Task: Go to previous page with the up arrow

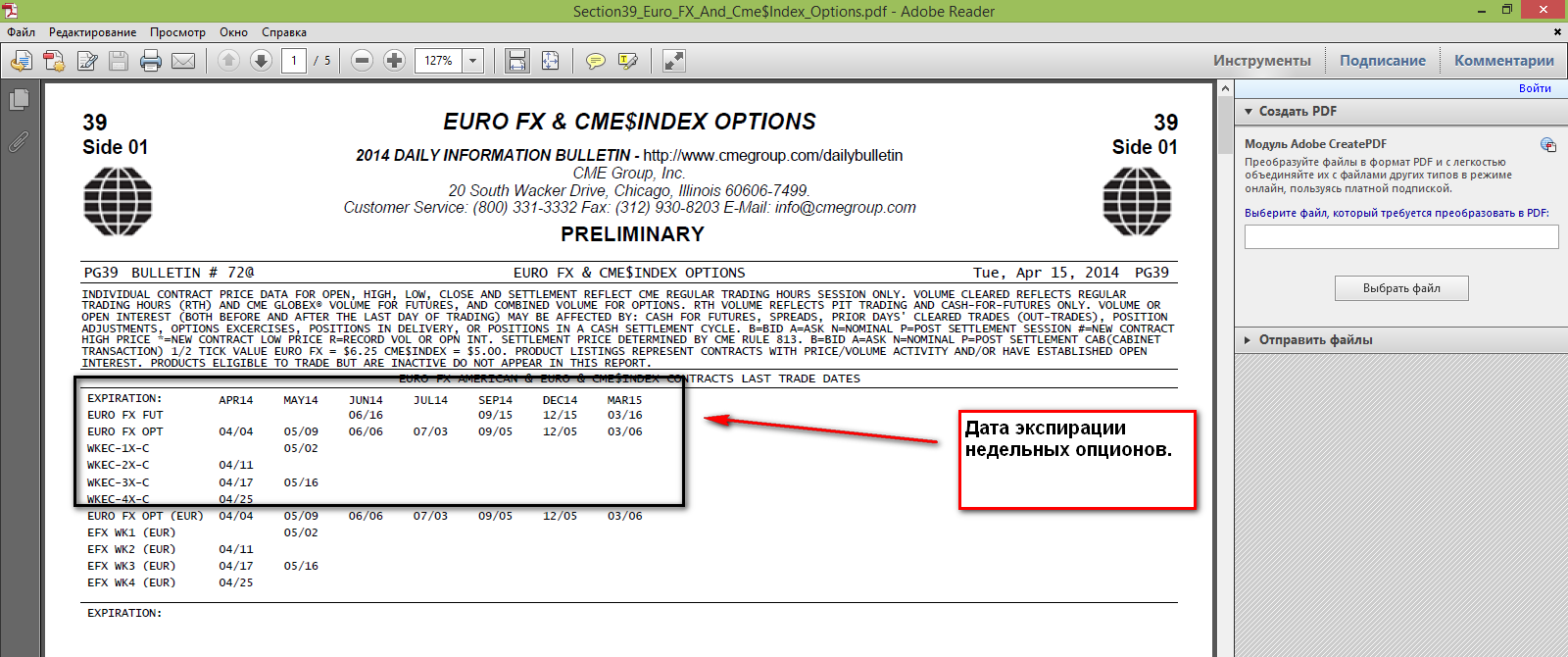Action: [x=228, y=61]
